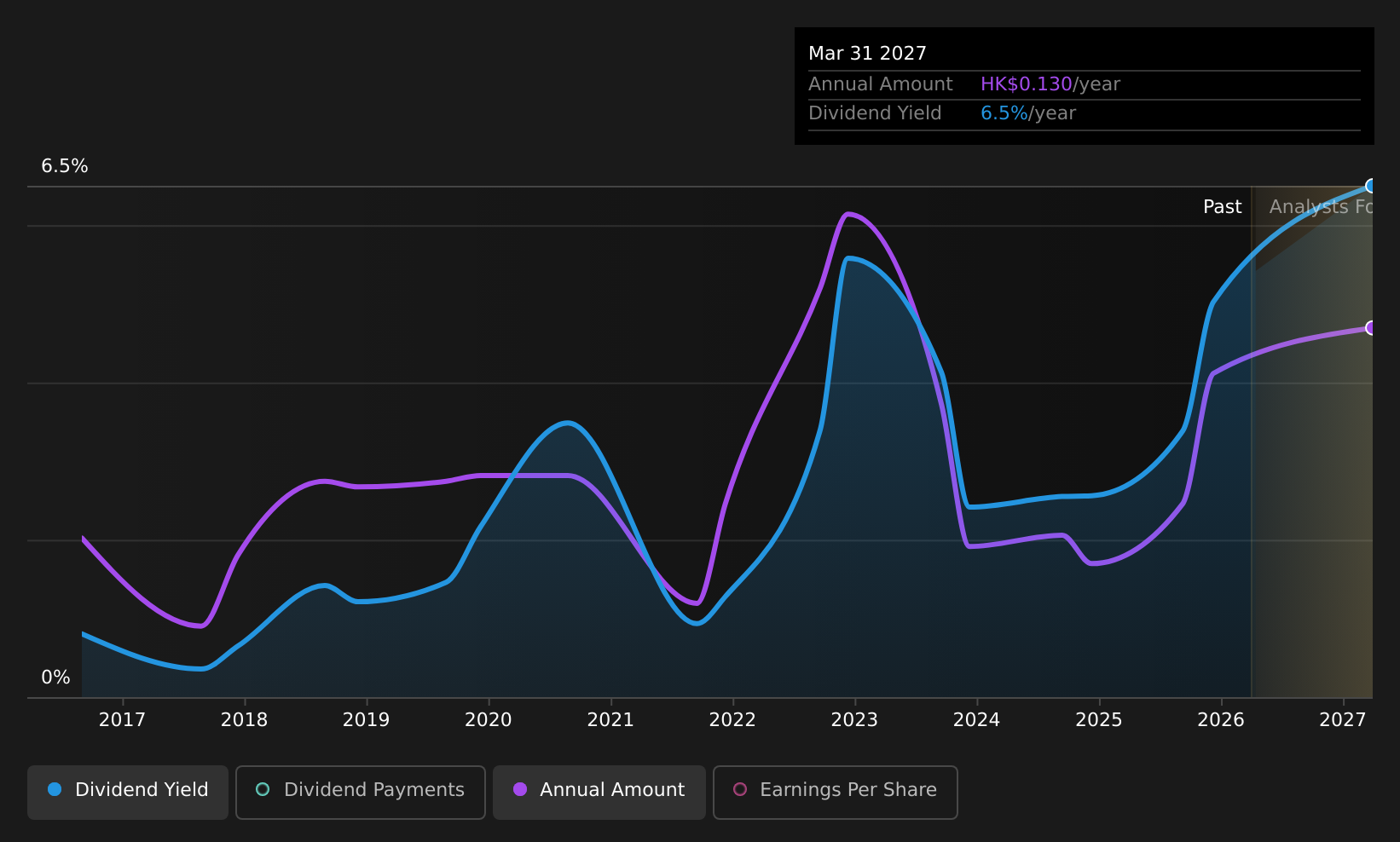The width and height of the screenshot is (1400, 842).
Task: Click the 2020 x-axis label
Action: click(488, 720)
